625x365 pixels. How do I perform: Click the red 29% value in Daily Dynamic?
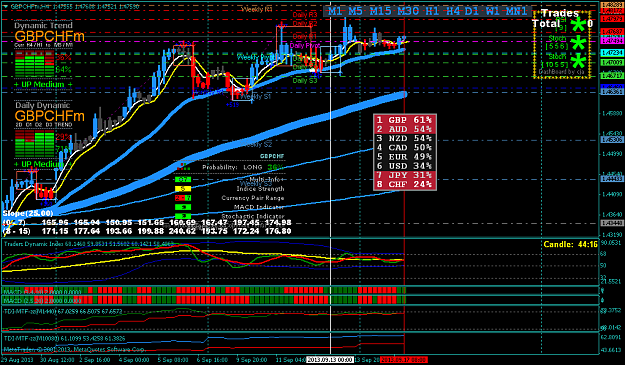tap(63, 137)
